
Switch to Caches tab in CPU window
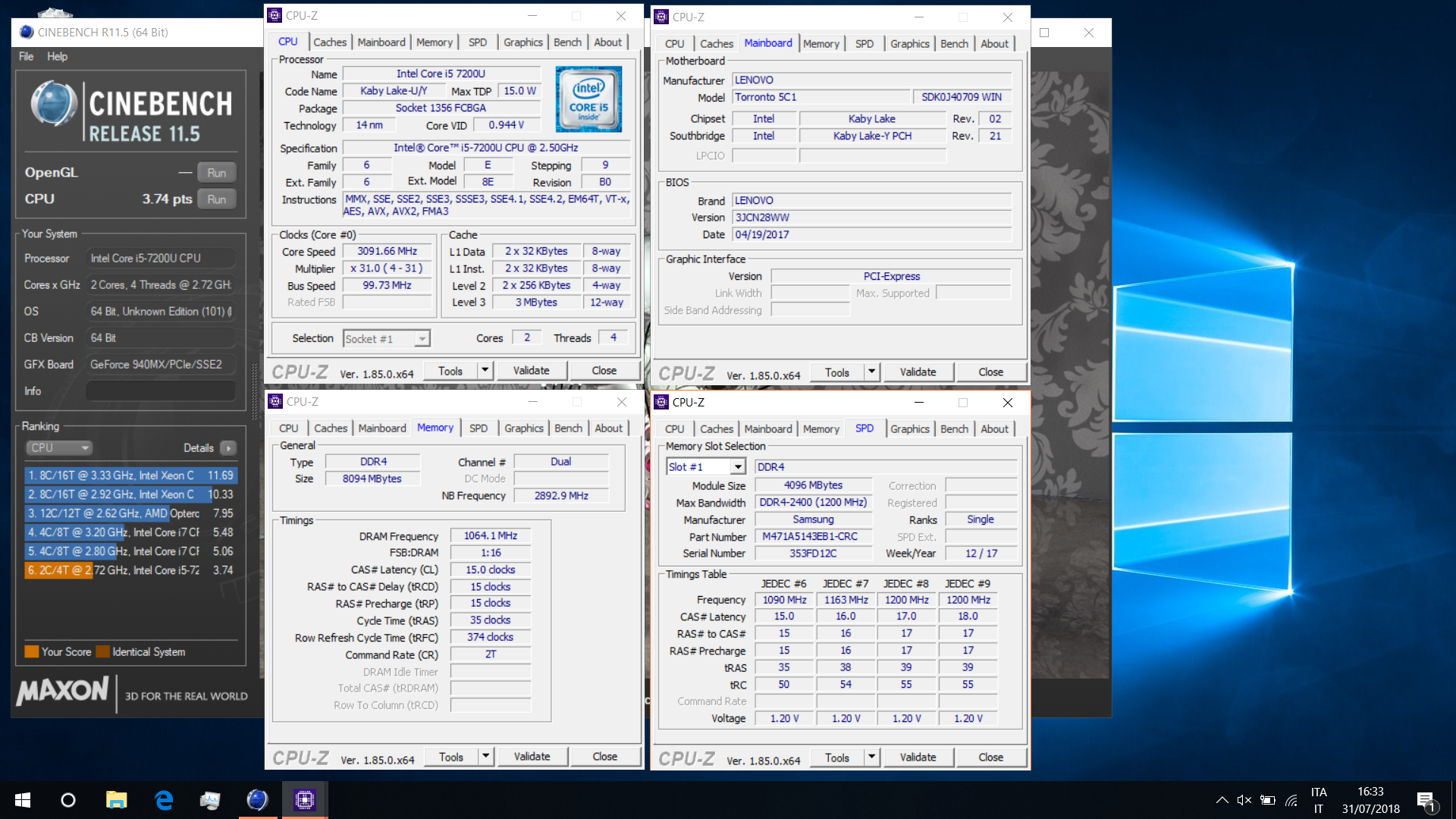click(330, 42)
